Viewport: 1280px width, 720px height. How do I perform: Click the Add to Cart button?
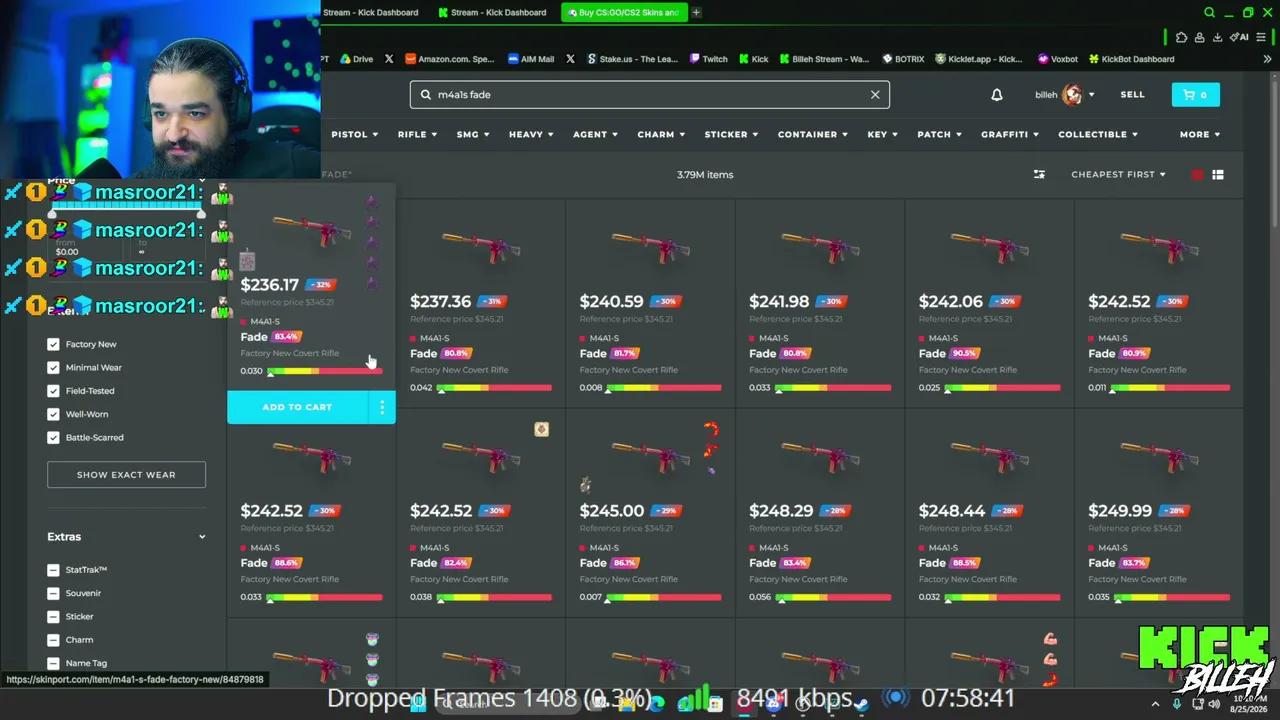[297, 407]
